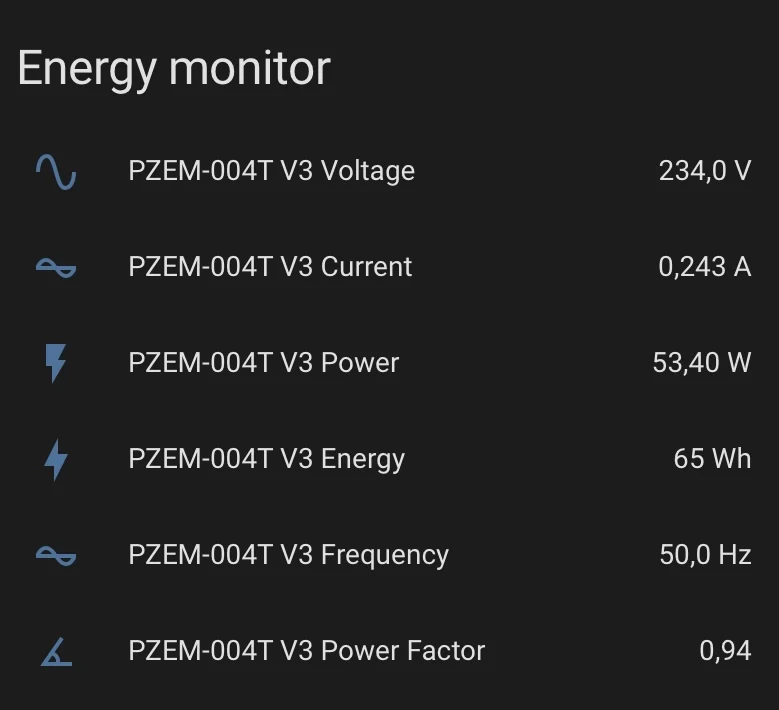This screenshot has height=710, width=779.
Task: Click the 50,0 Hz frequency reading
Action: coord(705,555)
